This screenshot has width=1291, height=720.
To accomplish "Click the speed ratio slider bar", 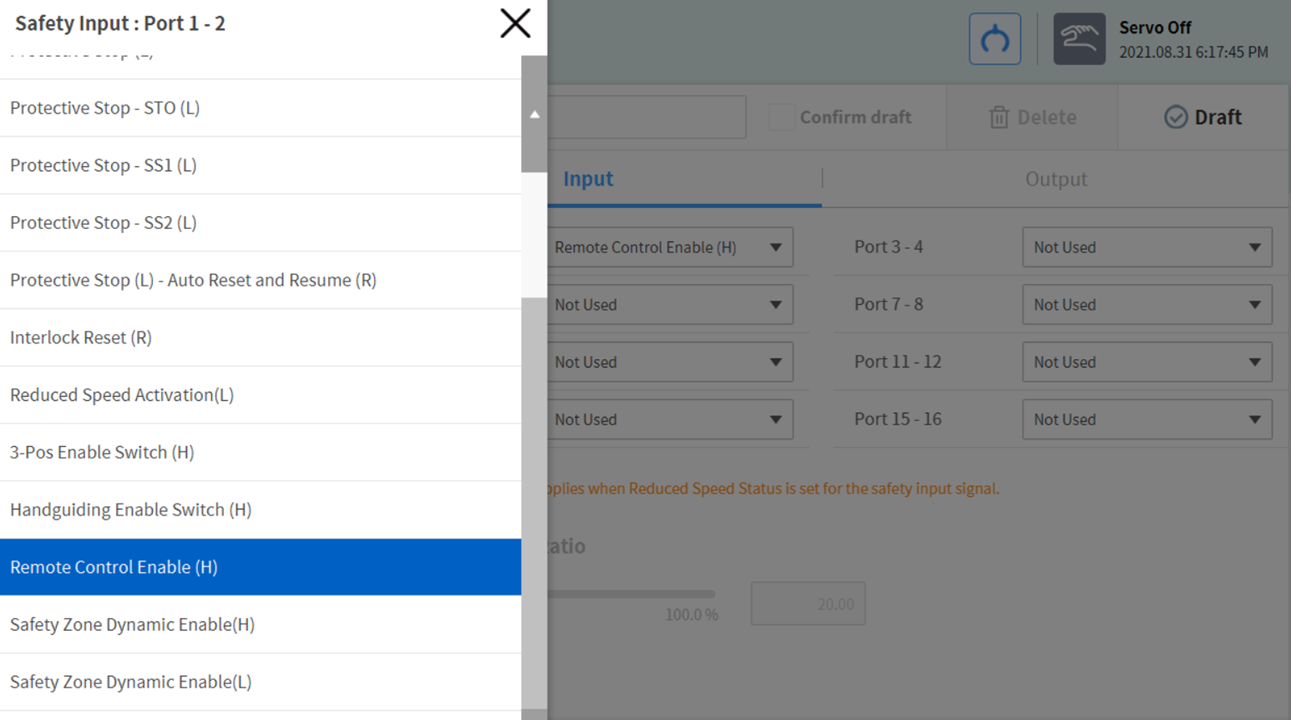I will [x=630, y=594].
